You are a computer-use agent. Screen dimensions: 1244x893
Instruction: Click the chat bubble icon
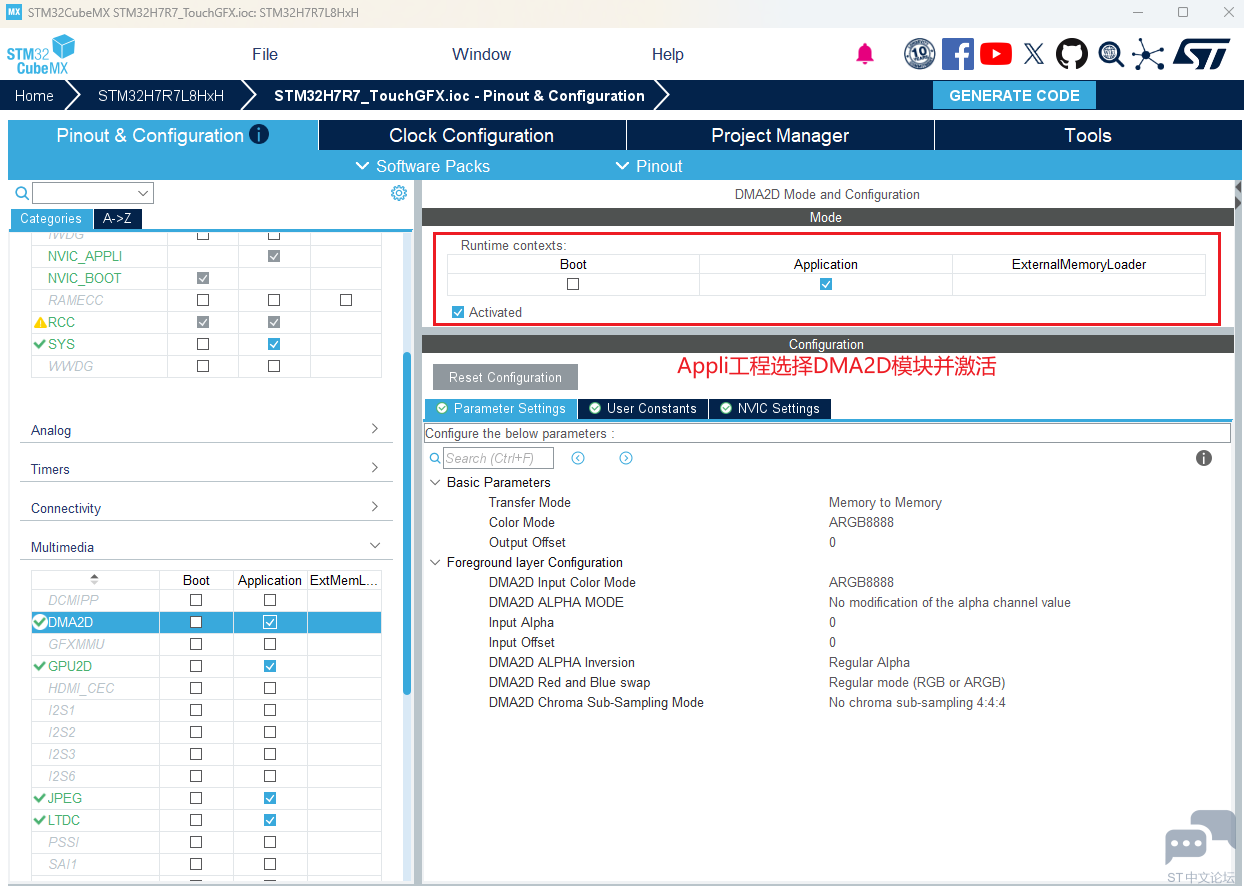tap(1199, 838)
